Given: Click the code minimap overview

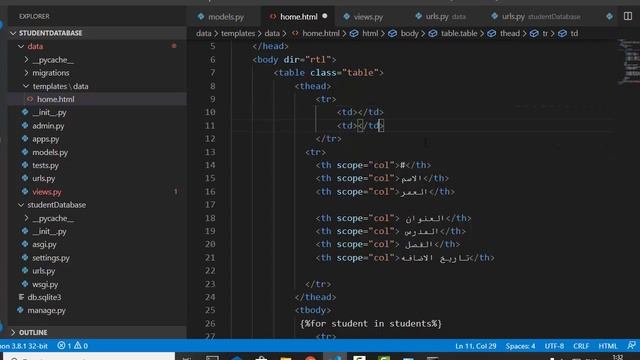Looking at the screenshot, I should coord(629,61).
